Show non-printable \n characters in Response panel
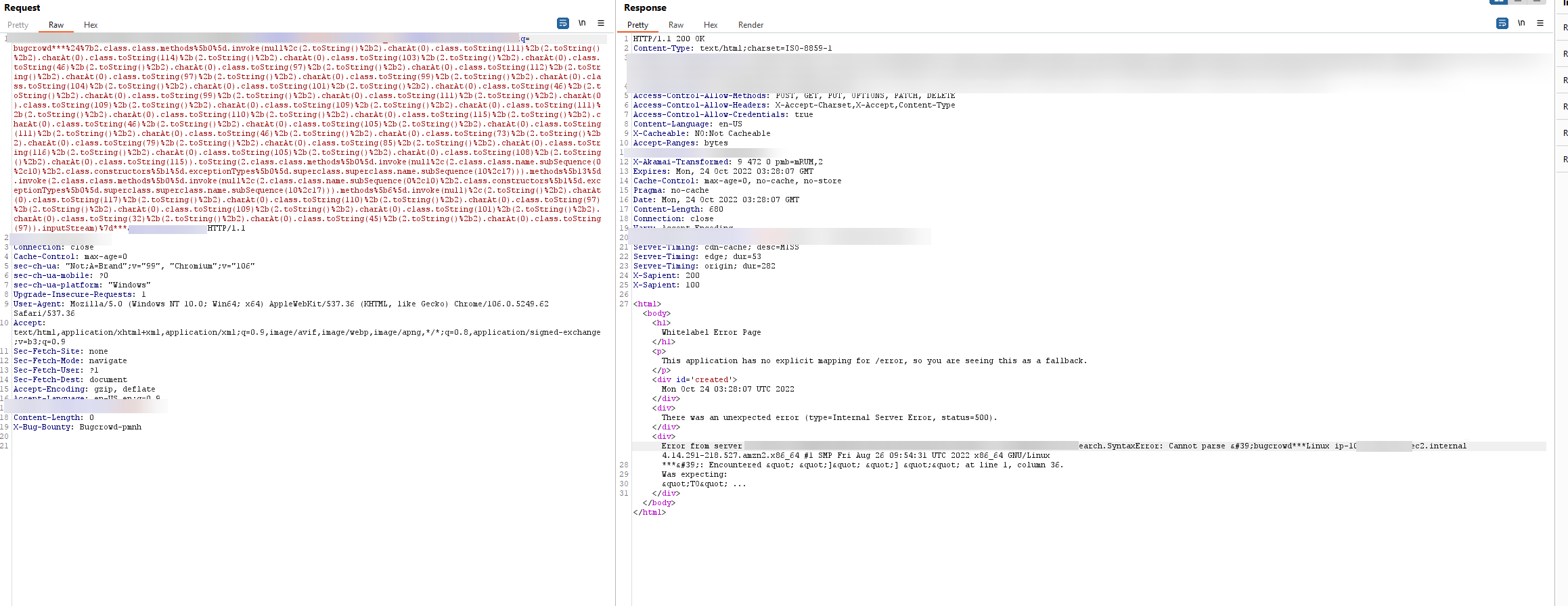 1521,24
